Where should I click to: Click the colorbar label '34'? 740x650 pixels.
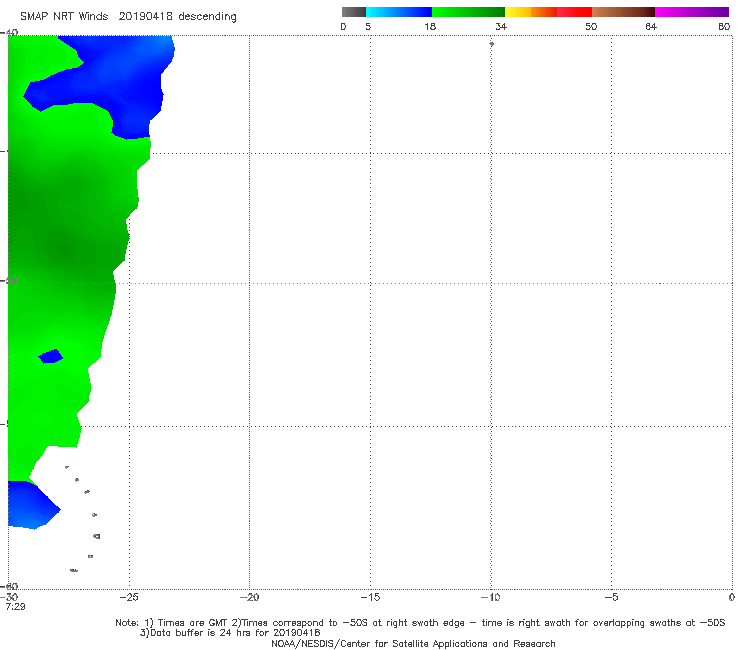click(x=501, y=27)
